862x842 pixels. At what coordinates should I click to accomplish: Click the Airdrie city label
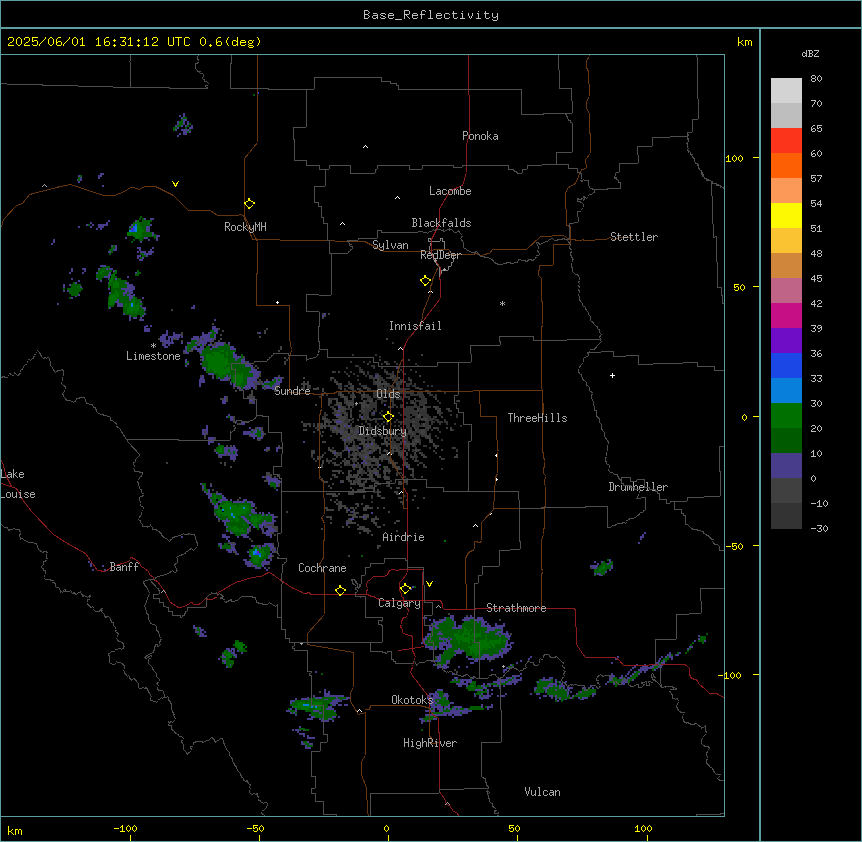[404, 537]
